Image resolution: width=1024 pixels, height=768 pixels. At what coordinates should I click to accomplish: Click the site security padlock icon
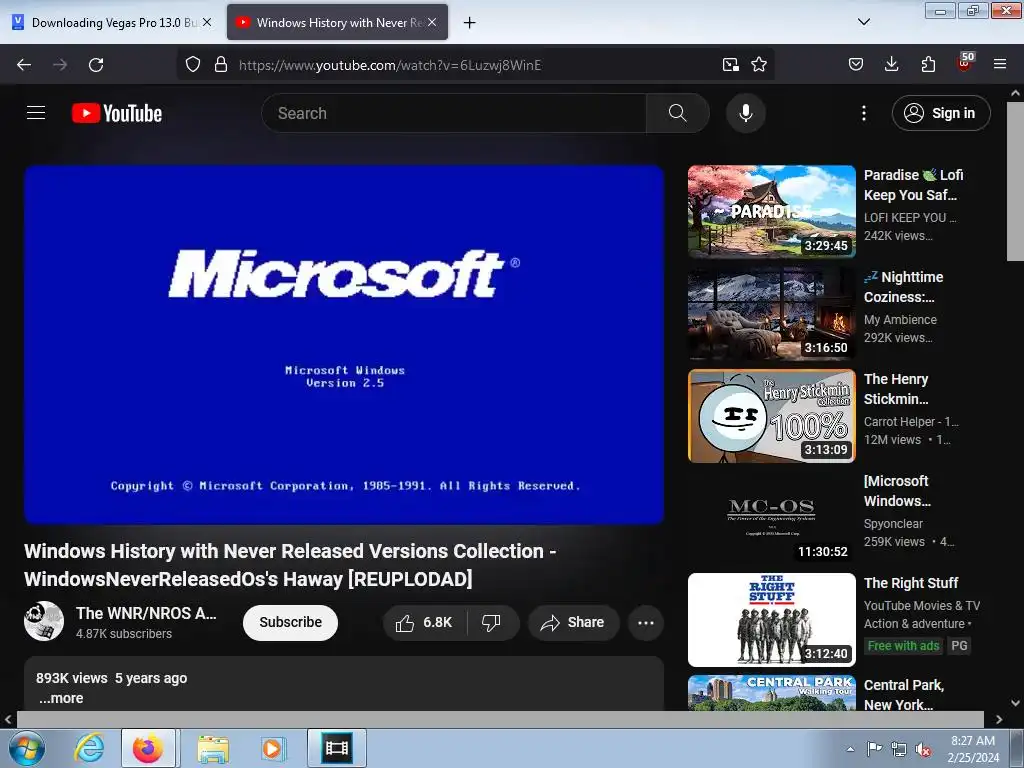point(221,64)
